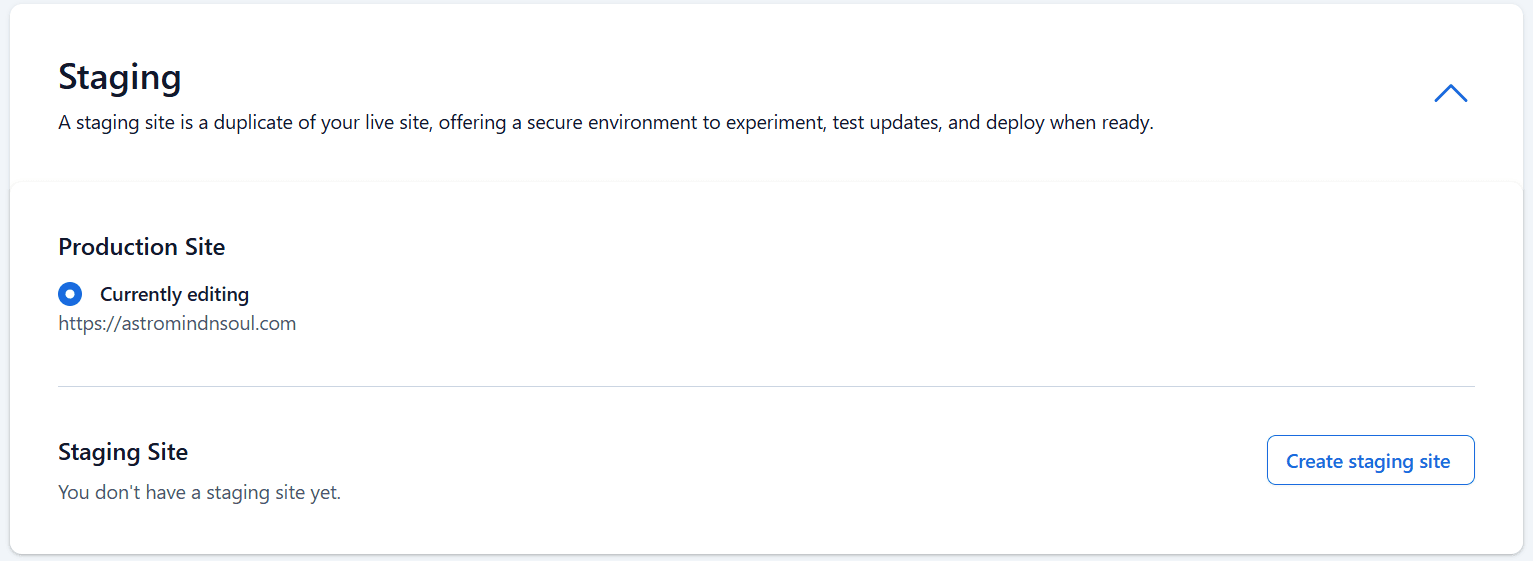Click the blue filled radio circle icon

(70, 294)
